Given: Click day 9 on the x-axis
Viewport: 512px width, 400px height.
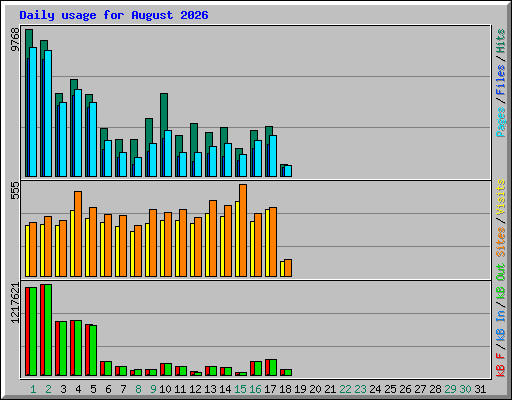Looking at the screenshot, I should tap(153, 389).
